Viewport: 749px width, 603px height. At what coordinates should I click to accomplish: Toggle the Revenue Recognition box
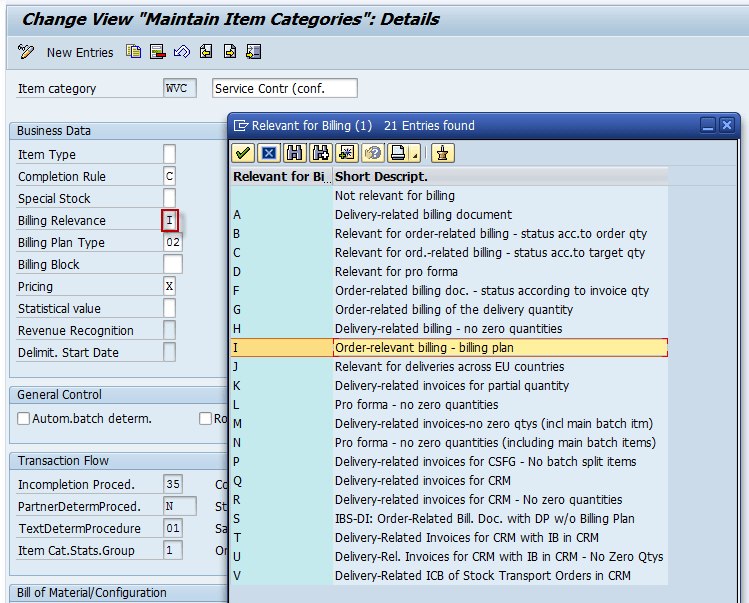pyautogui.click(x=169, y=330)
